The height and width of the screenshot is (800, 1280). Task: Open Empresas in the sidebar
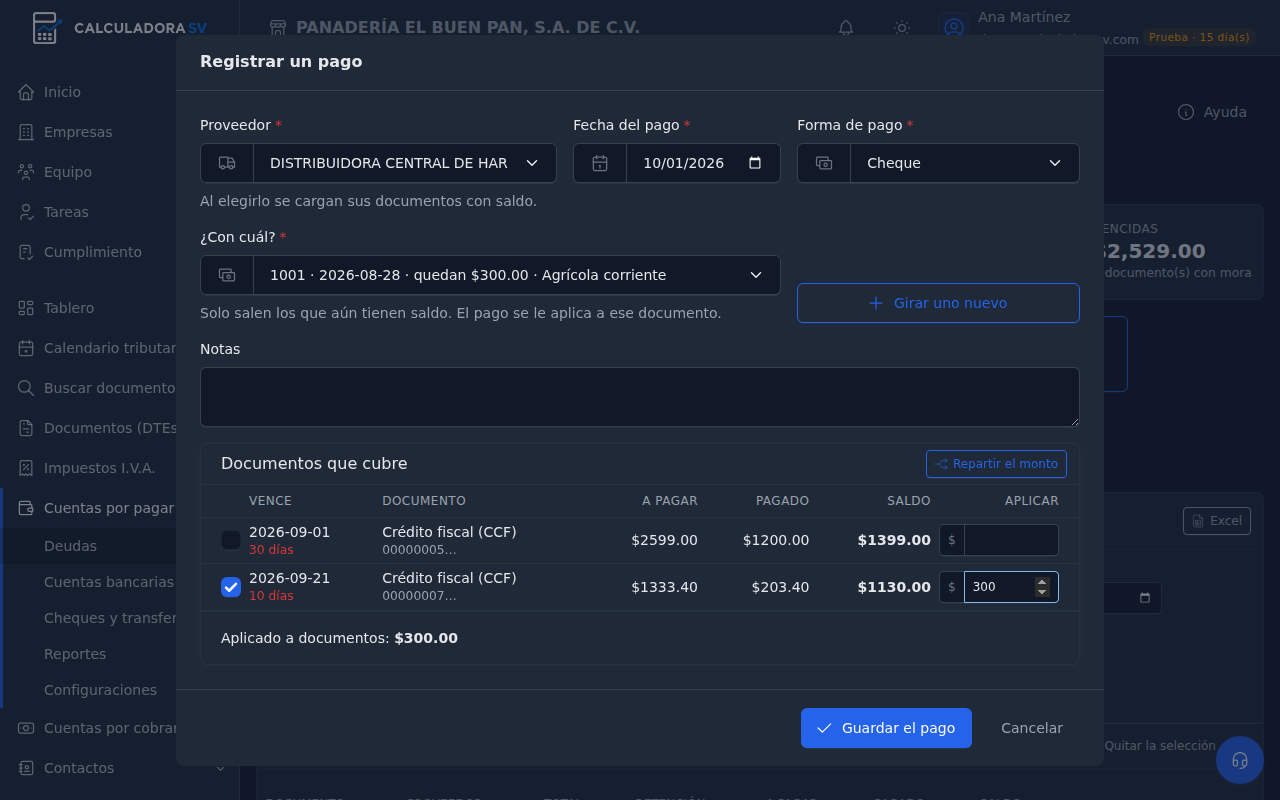pos(78,132)
